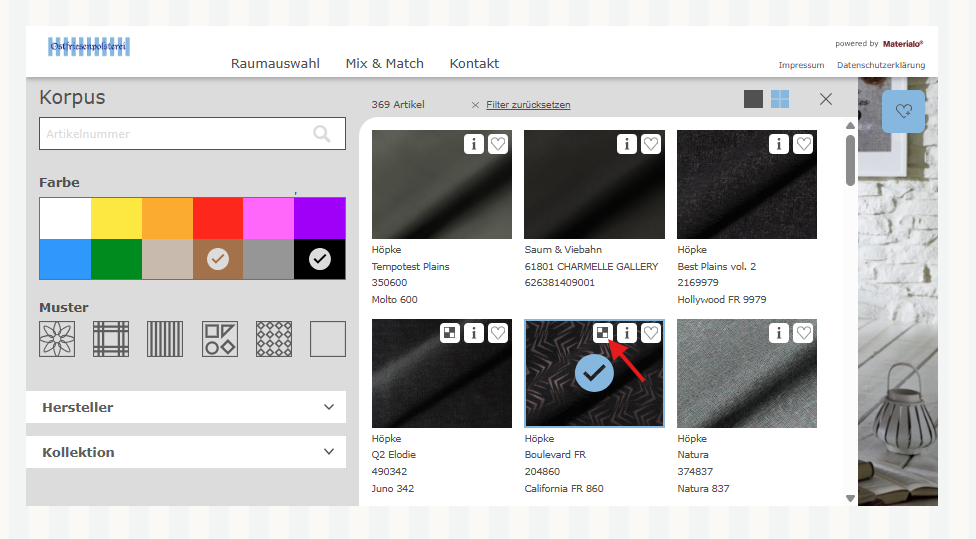The image size is (976, 539).
Task: Click the search magnifier icon
Action: coord(322,133)
